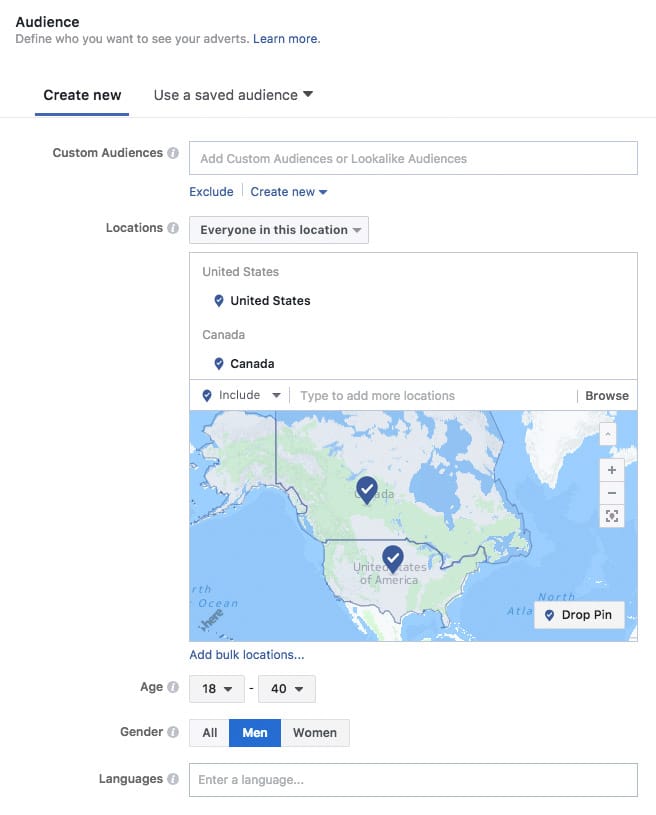Click the Enter a language input field
The width and height of the screenshot is (656, 815).
coord(413,780)
